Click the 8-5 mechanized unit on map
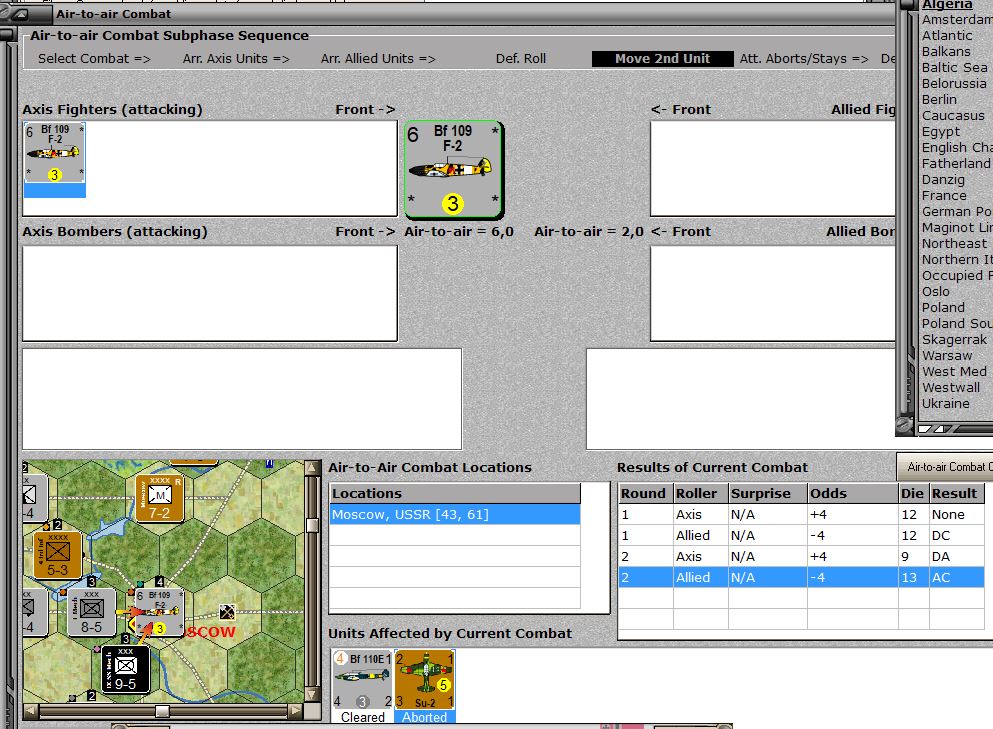This screenshot has height=729, width=993. click(91, 612)
